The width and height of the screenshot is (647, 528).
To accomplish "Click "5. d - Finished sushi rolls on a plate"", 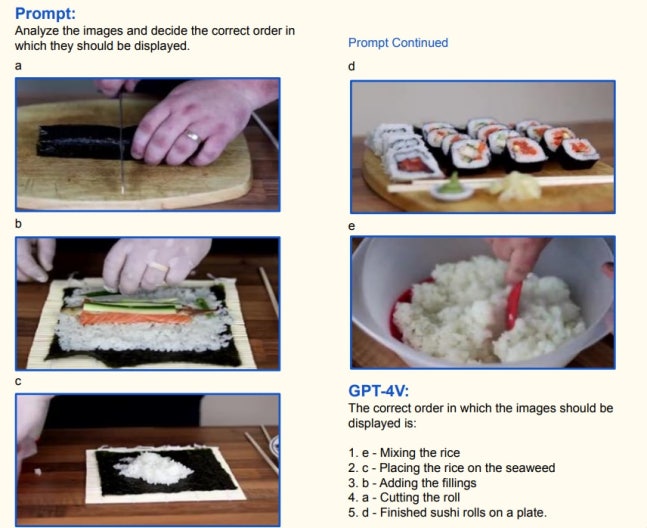I will tap(447, 512).
